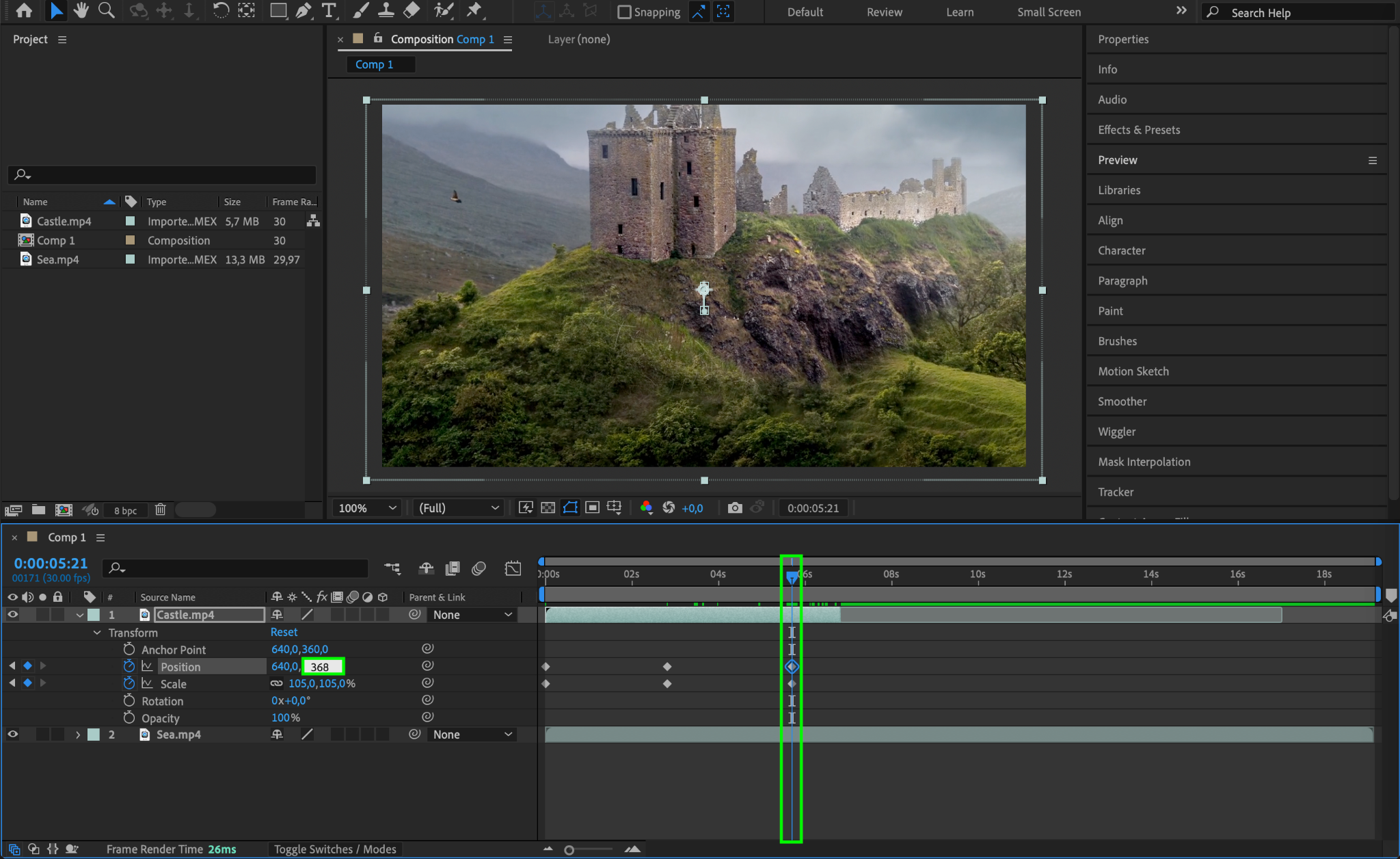
Task: Select the Hand tool
Action: tap(81, 10)
